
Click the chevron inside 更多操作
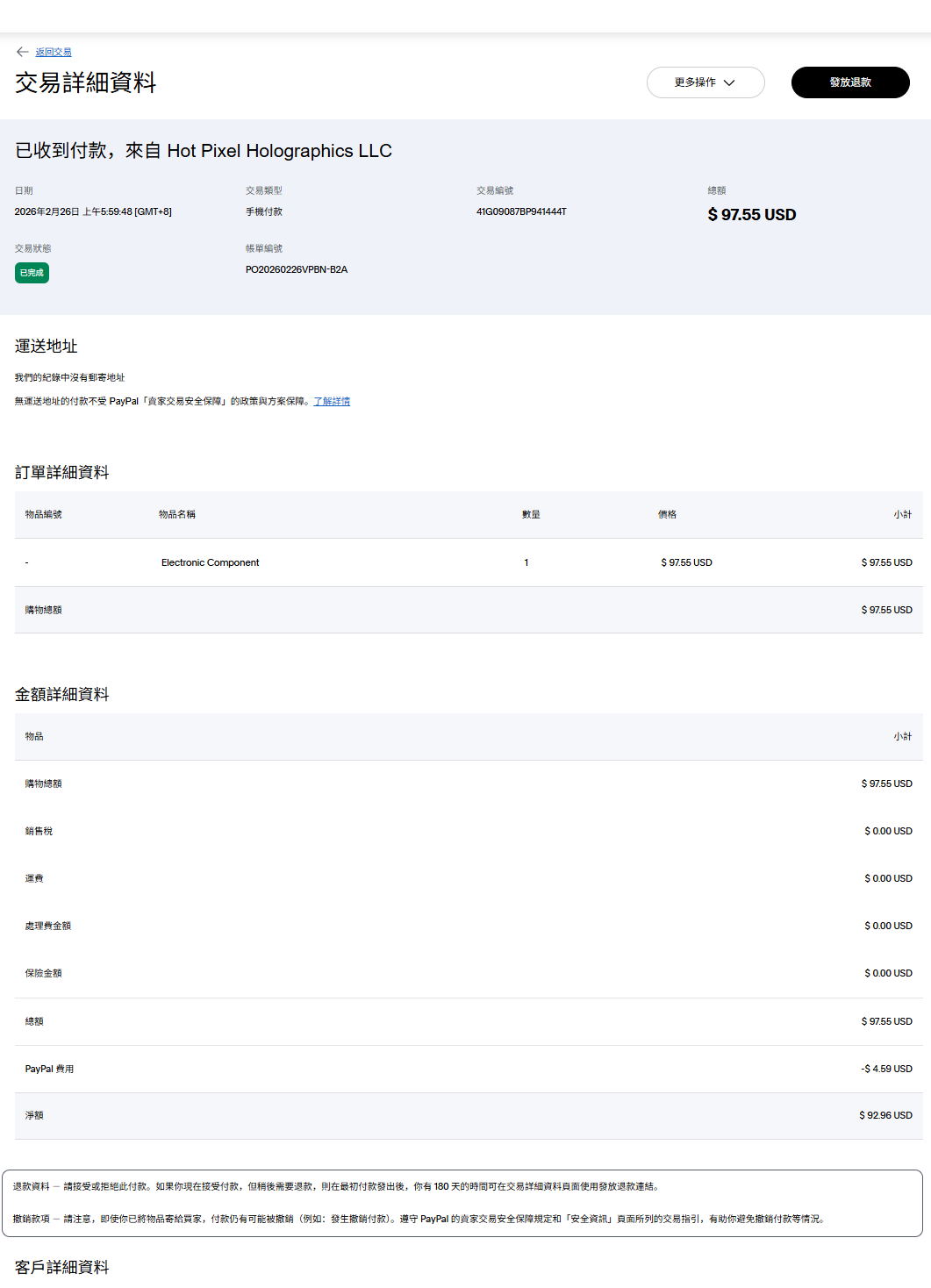click(x=729, y=82)
